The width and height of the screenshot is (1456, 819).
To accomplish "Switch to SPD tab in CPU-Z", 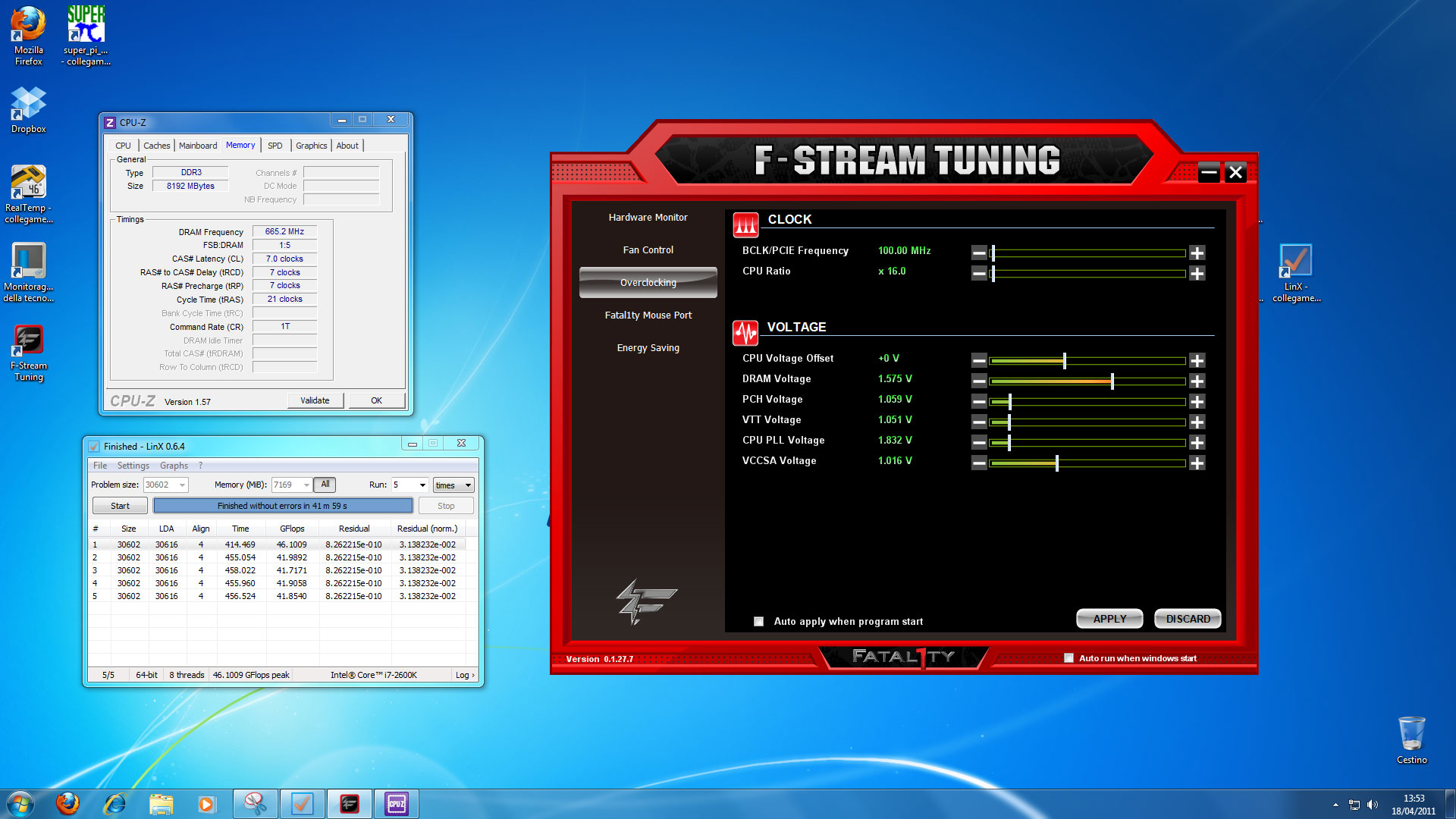I will [275, 146].
